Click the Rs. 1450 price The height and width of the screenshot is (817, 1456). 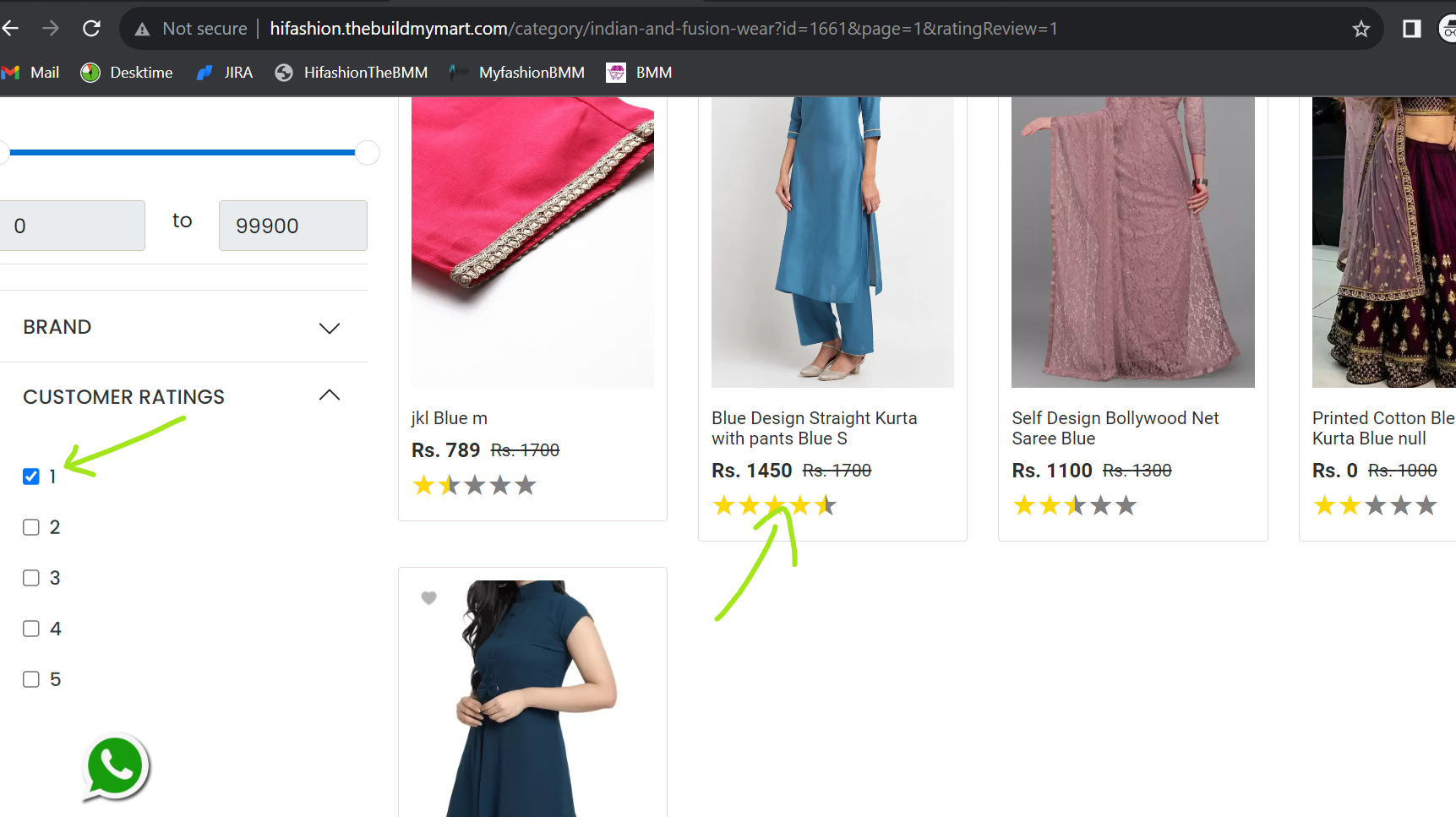coord(752,471)
